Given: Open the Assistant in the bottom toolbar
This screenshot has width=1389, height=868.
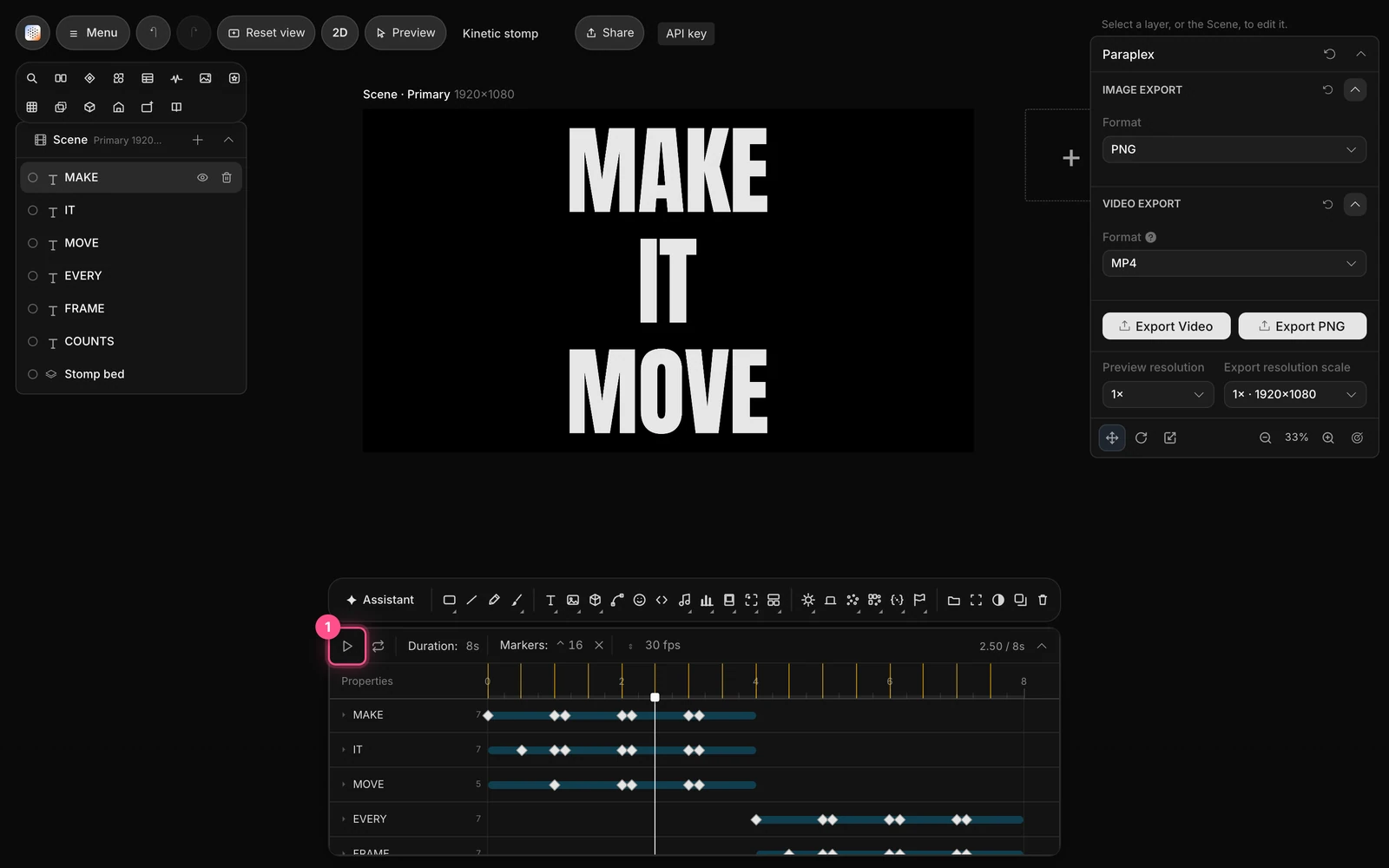Looking at the screenshot, I should click(x=380, y=600).
